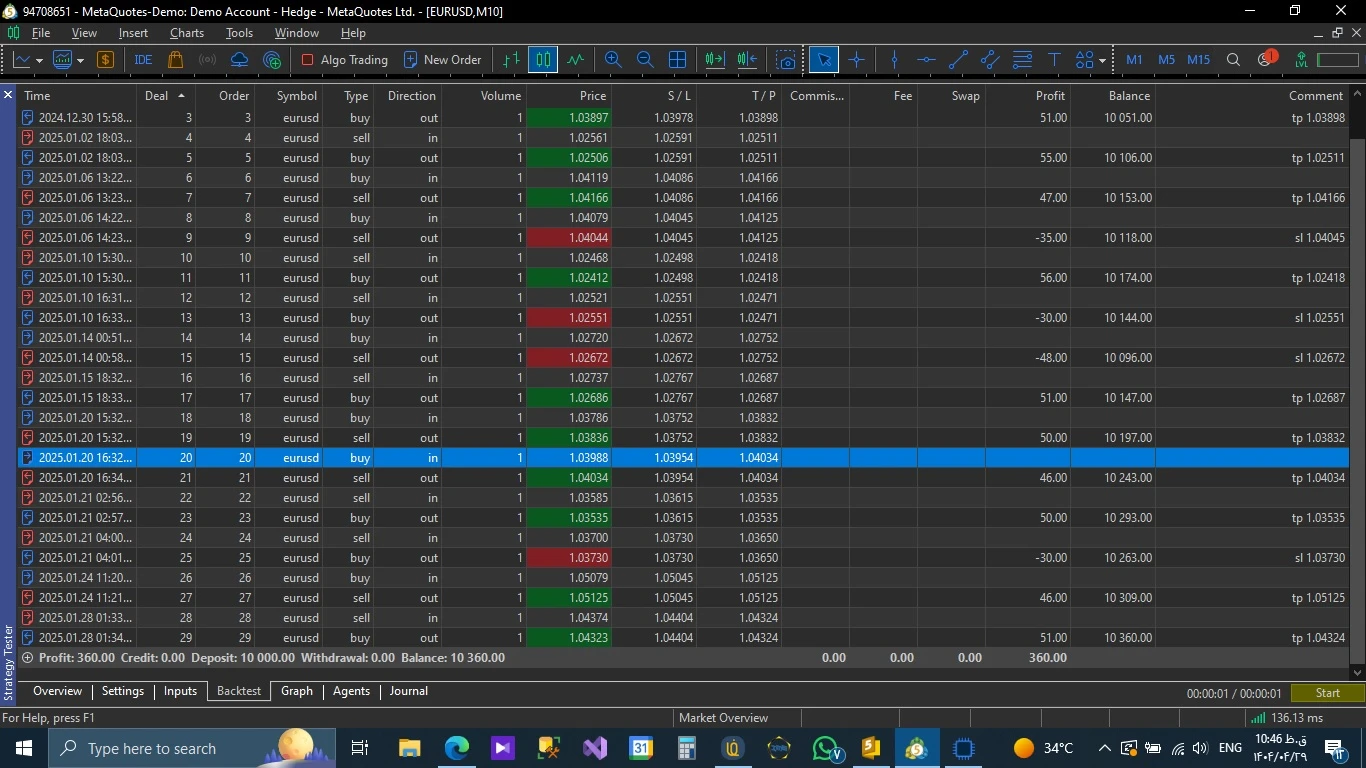The height and width of the screenshot is (768, 1366).
Task: Open the Charts menu
Action: [x=186, y=33]
